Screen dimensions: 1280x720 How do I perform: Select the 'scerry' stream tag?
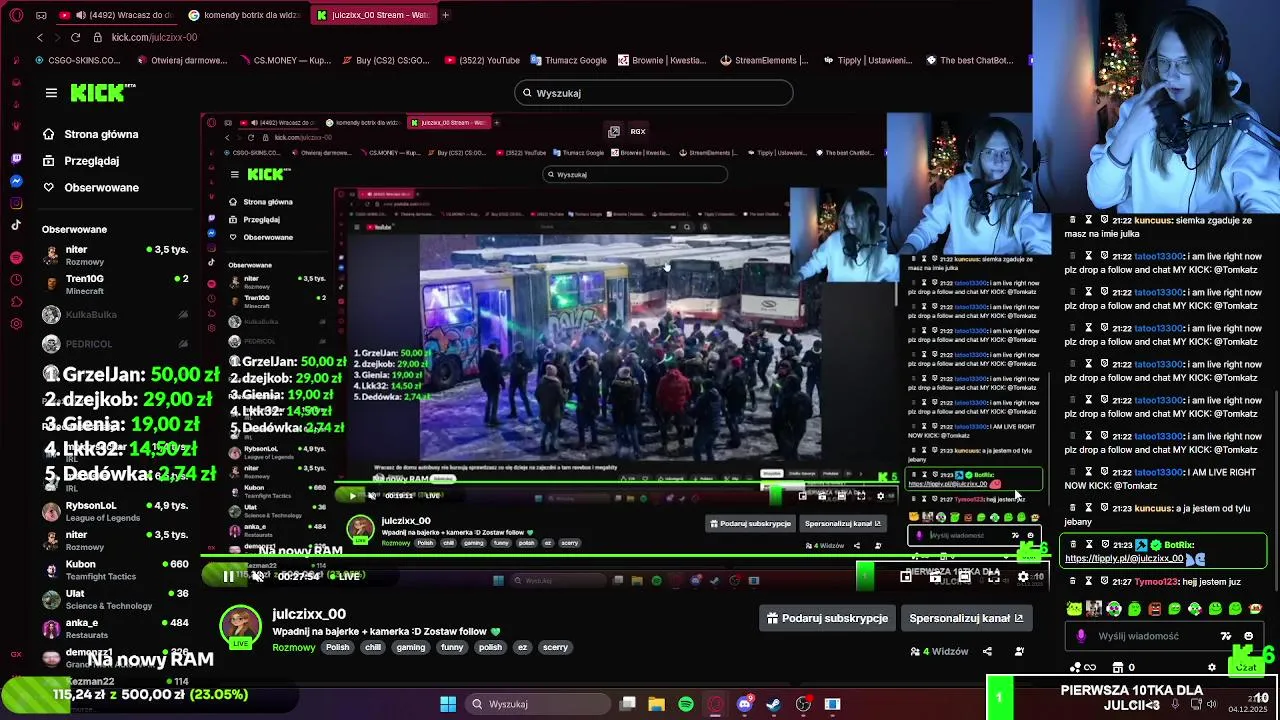pos(555,647)
